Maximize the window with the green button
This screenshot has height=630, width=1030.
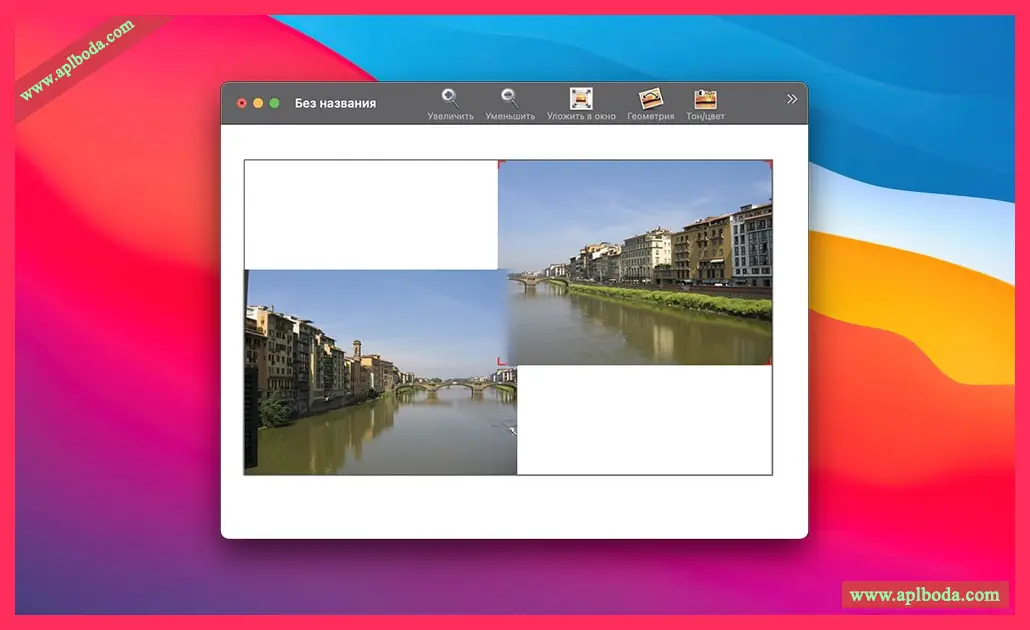(x=275, y=103)
